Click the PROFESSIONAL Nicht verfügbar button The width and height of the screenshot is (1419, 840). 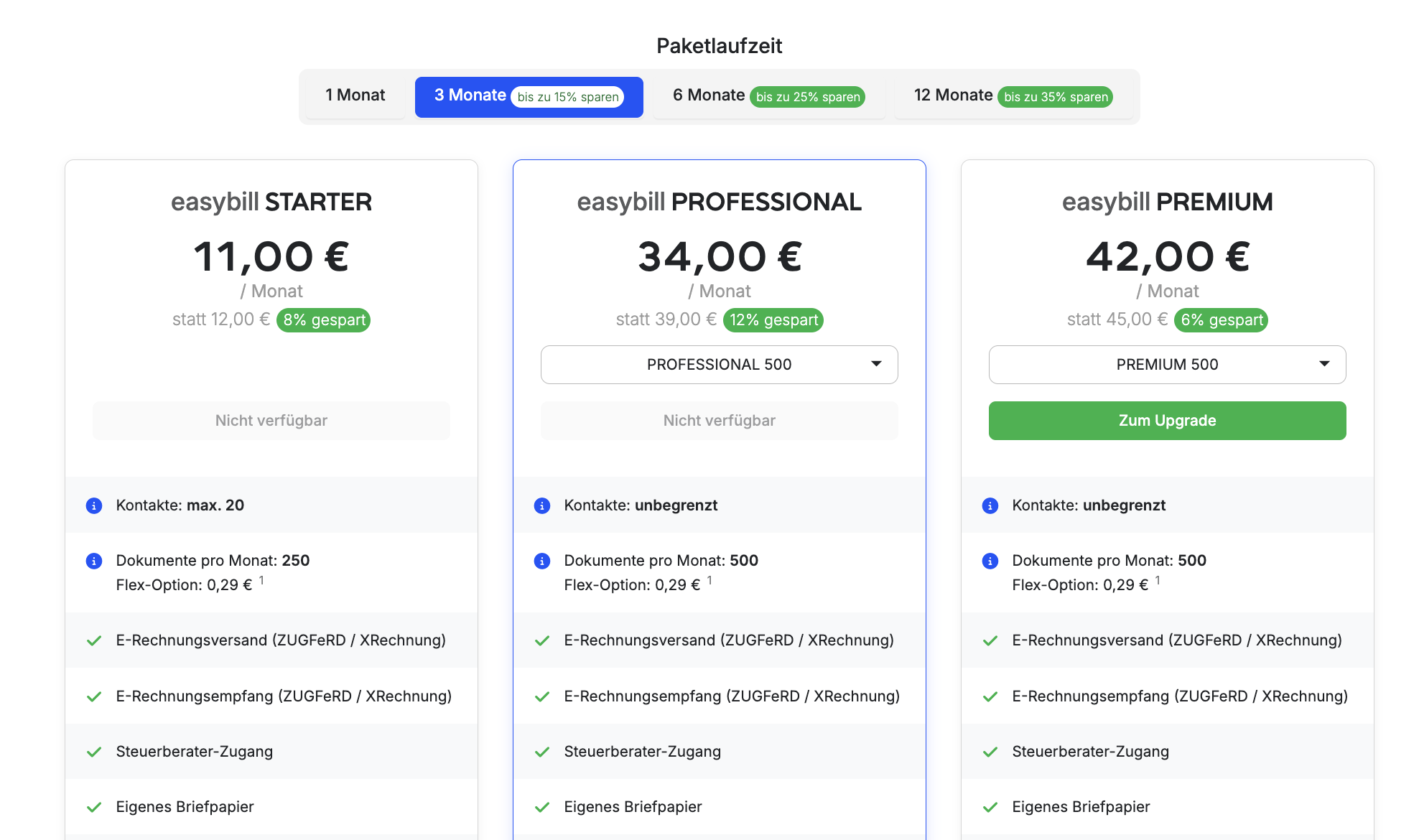[x=720, y=421]
